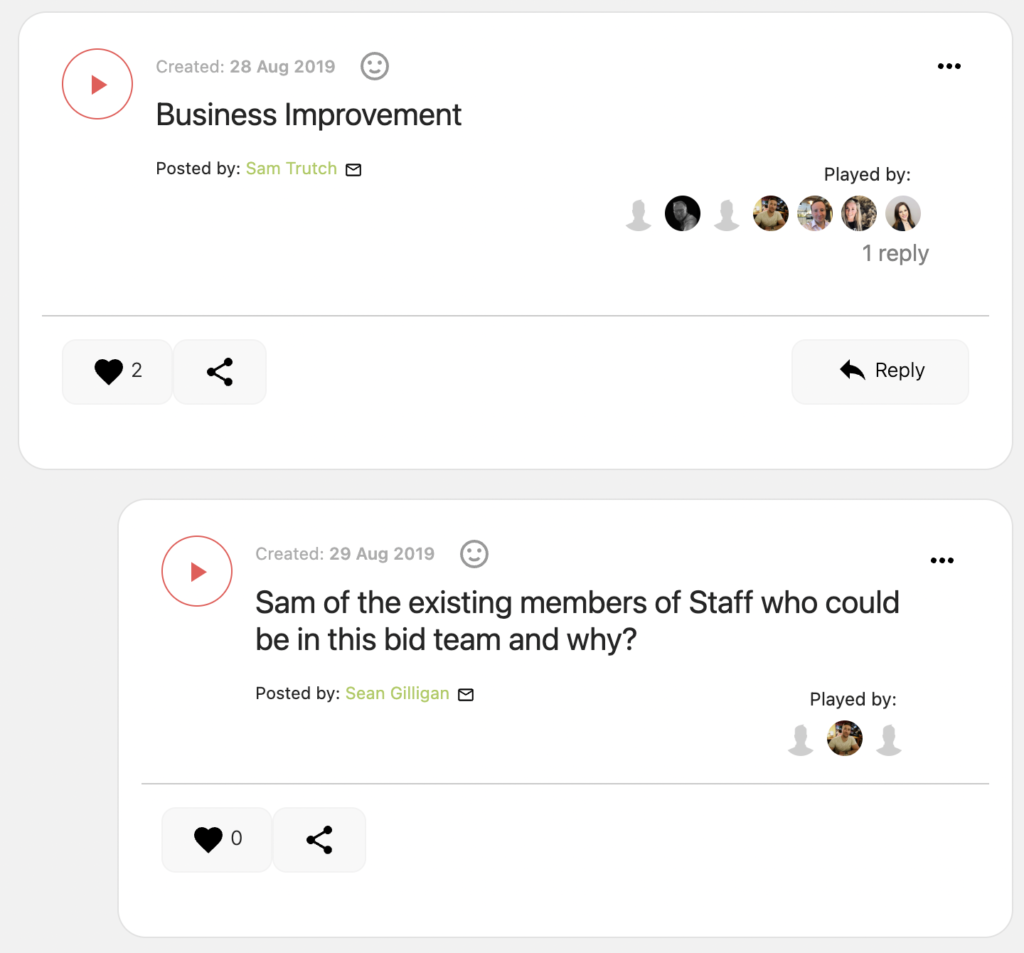Click the heart icon on Business Improvement
This screenshot has height=953, width=1024.
(x=109, y=371)
